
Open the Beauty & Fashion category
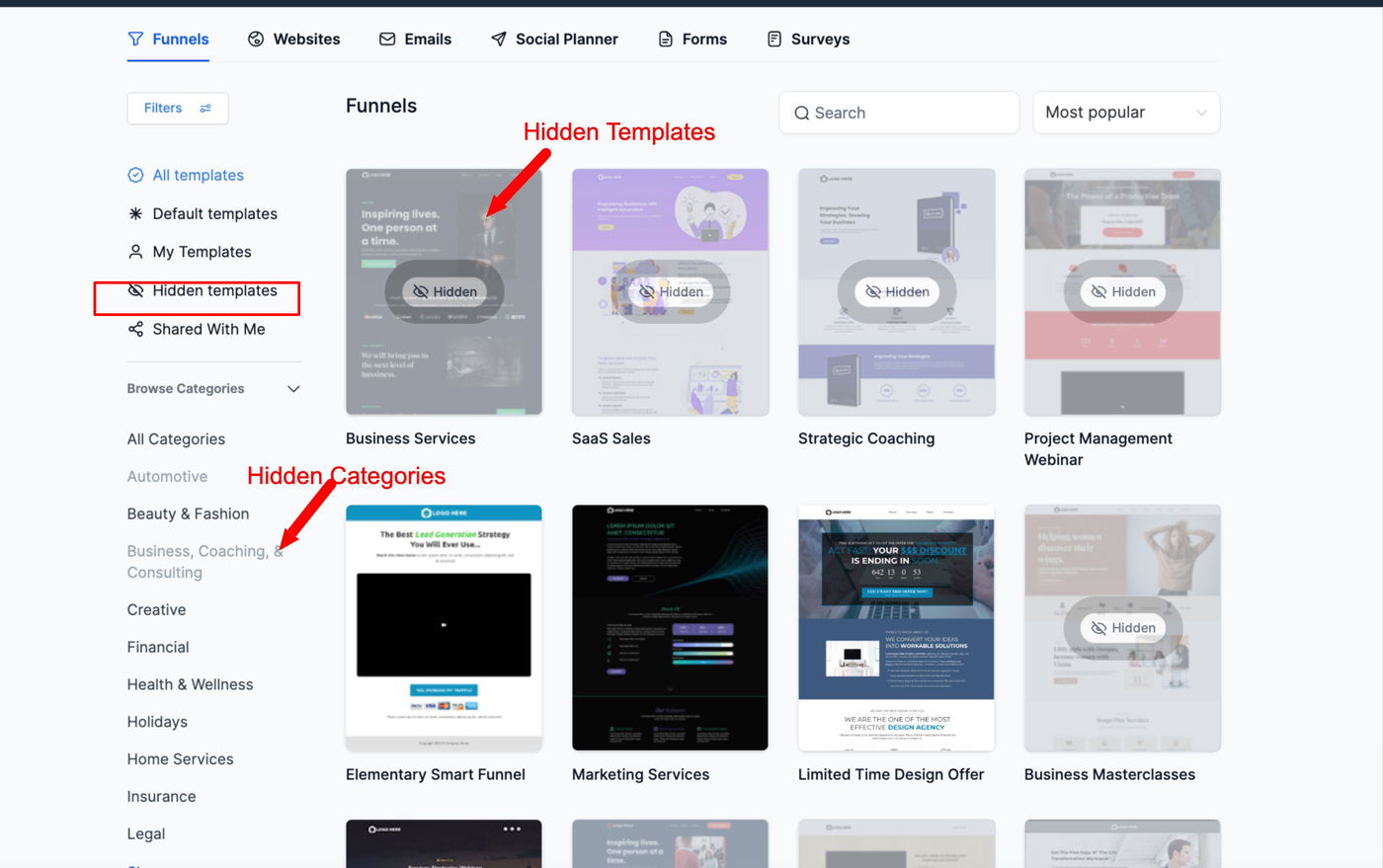(x=188, y=513)
